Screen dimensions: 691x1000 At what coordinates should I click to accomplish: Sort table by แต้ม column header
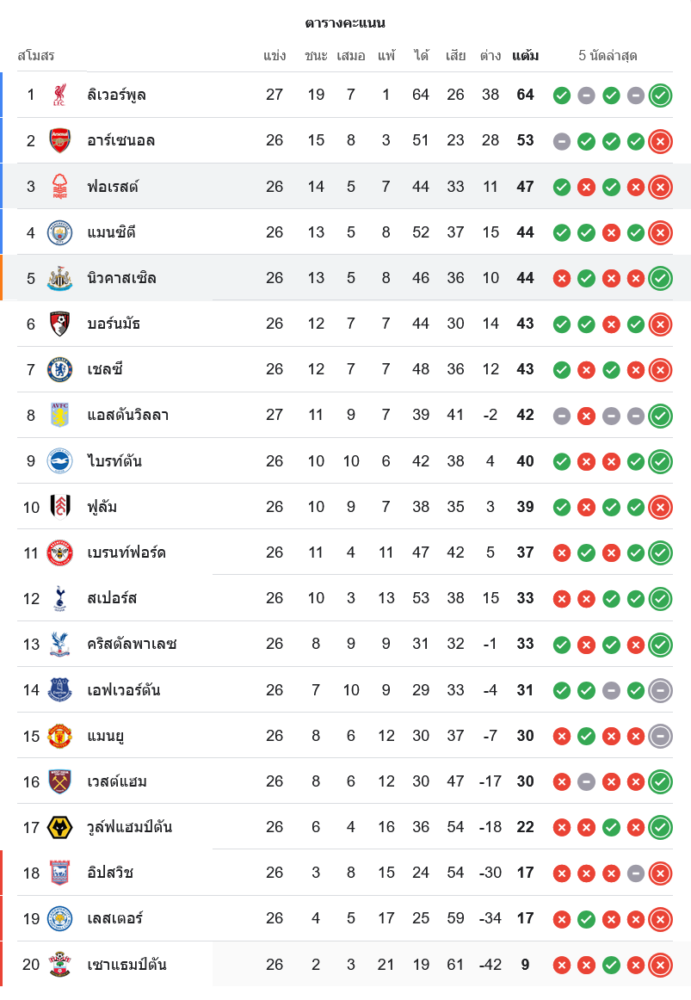(x=525, y=56)
